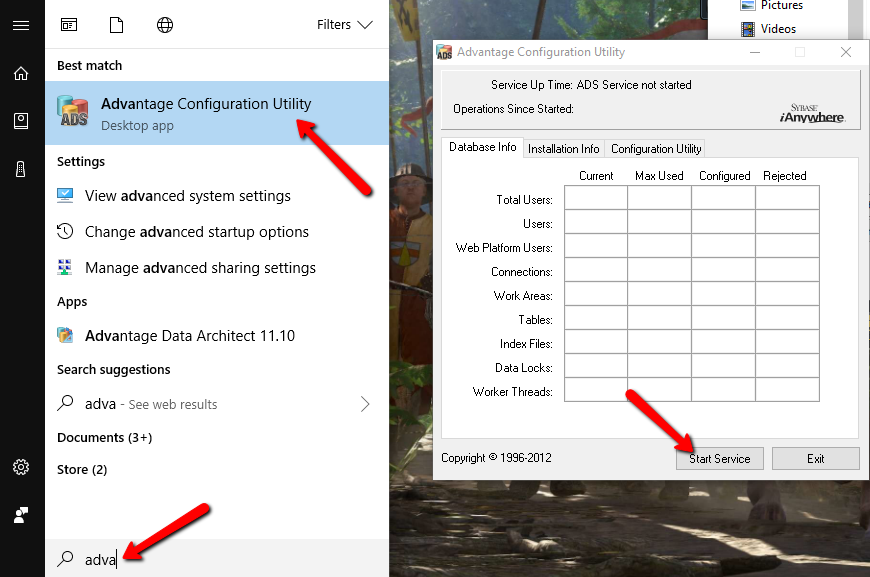Click the Exit button
The height and width of the screenshot is (577, 870).
(x=816, y=459)
